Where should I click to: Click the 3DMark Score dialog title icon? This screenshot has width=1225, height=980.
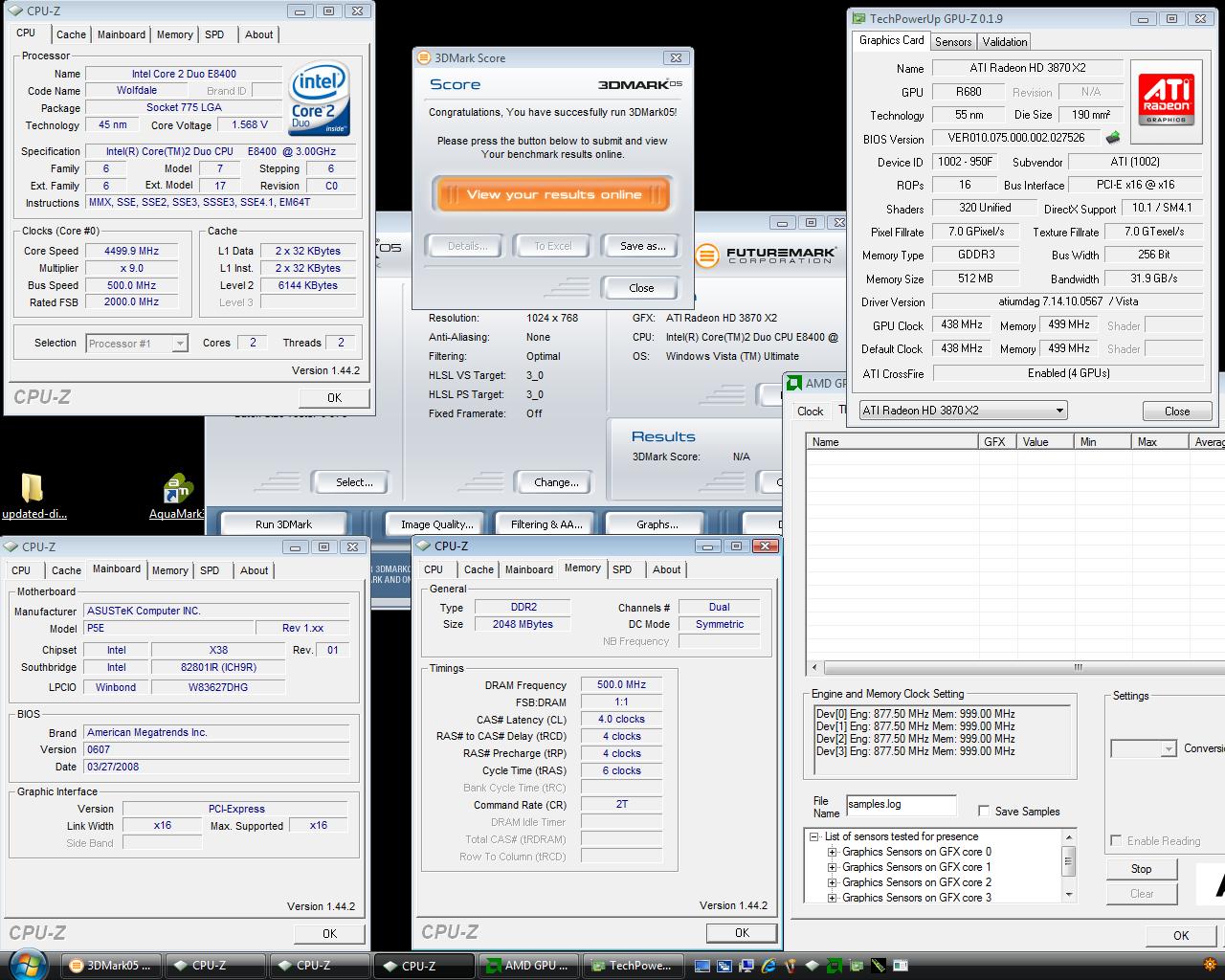coord(424,57)
